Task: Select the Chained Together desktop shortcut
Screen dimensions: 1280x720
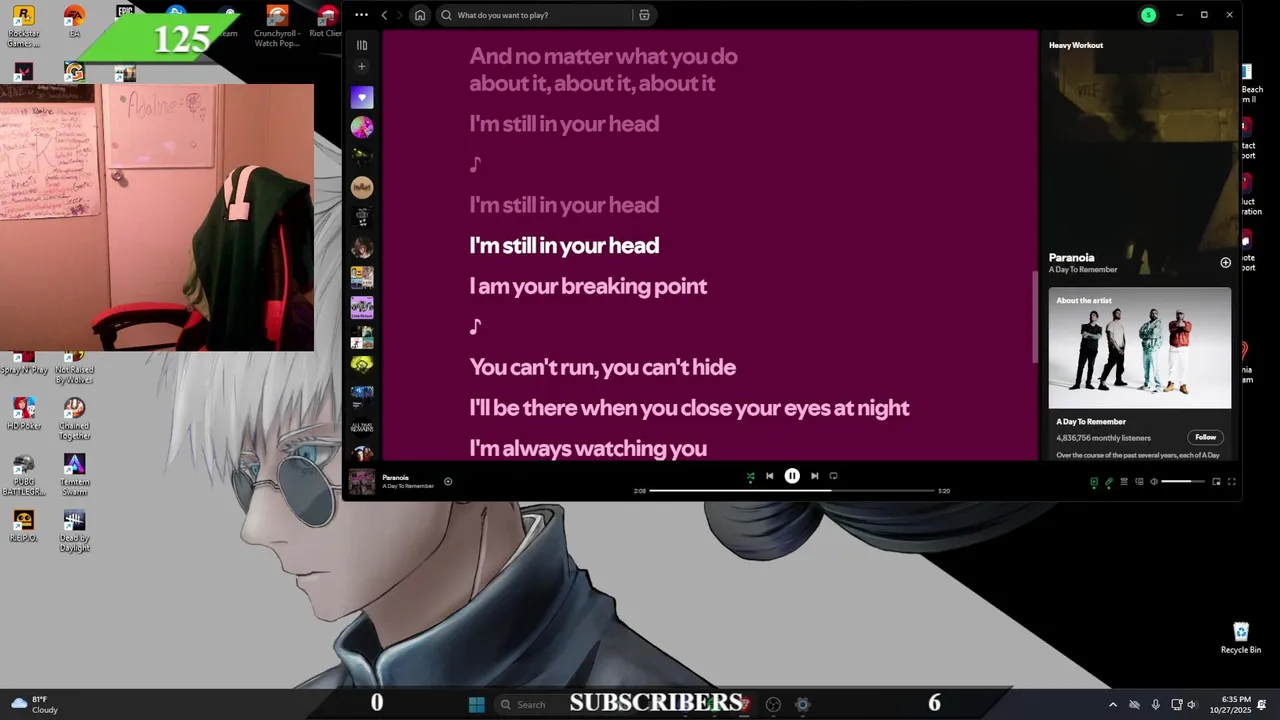Action: click(74, 419)
